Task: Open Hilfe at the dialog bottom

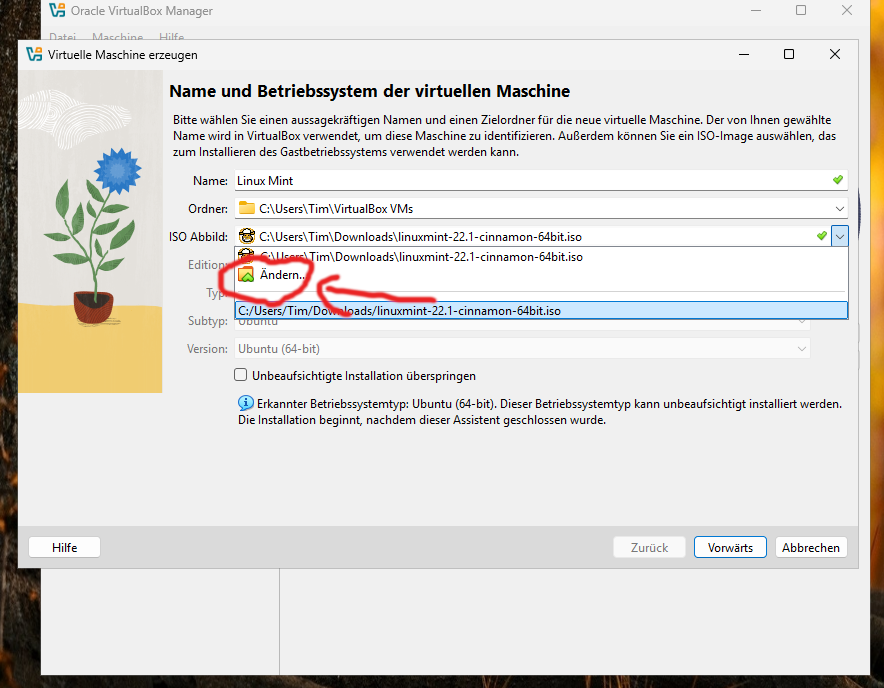Action: [x=64, y=548]
